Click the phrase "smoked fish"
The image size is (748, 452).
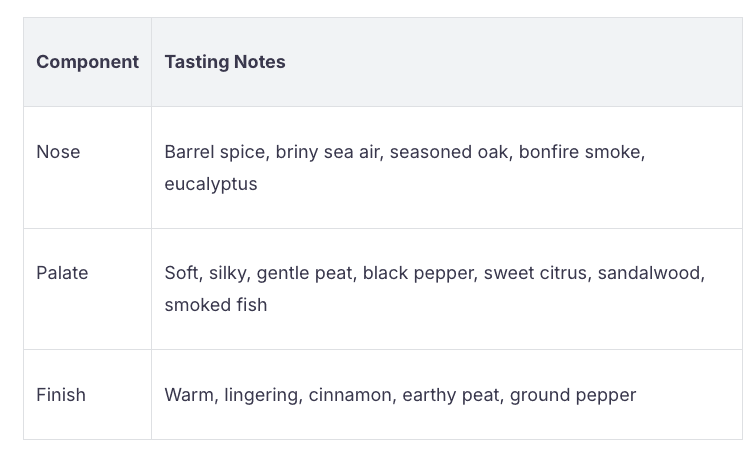[x=216, y=305]
